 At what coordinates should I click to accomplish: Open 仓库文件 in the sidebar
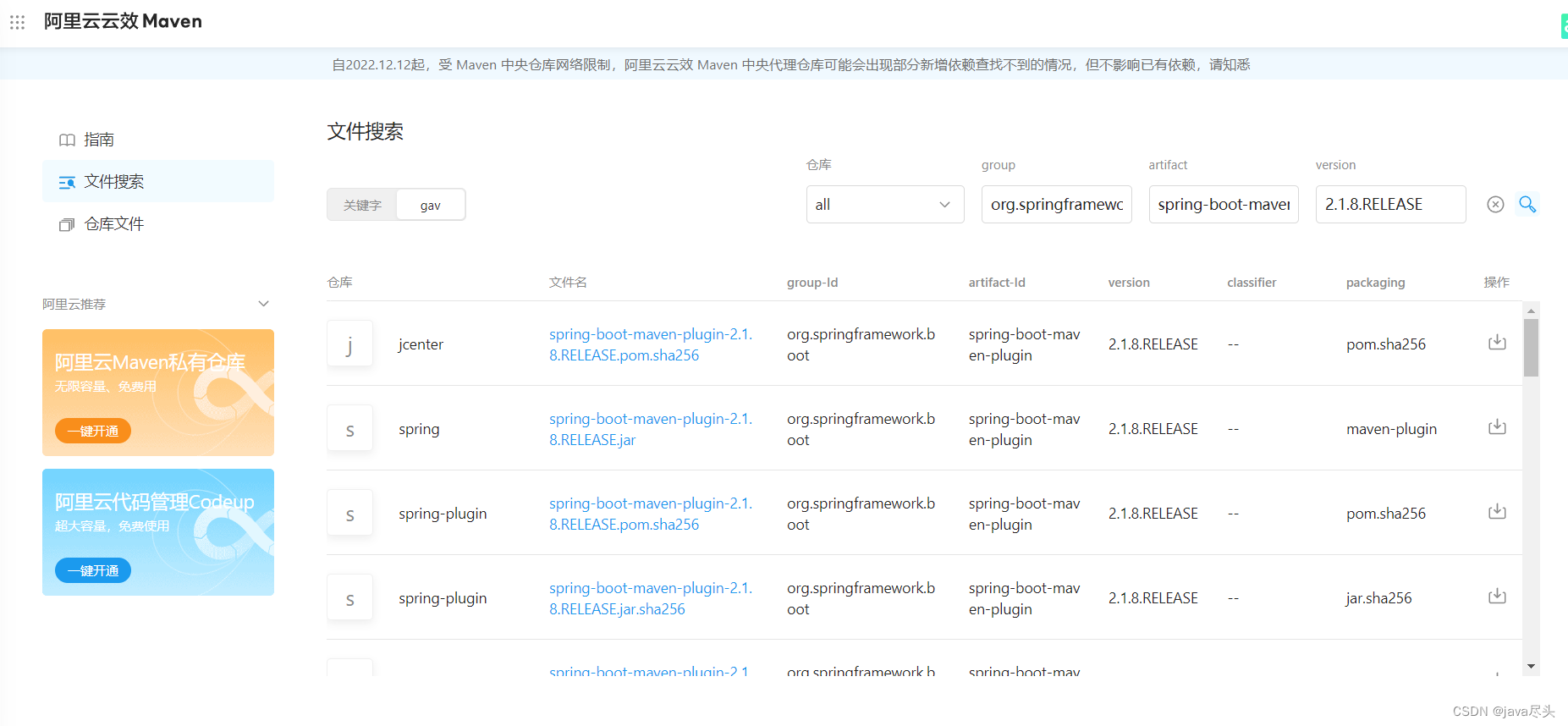coord(158,223)
